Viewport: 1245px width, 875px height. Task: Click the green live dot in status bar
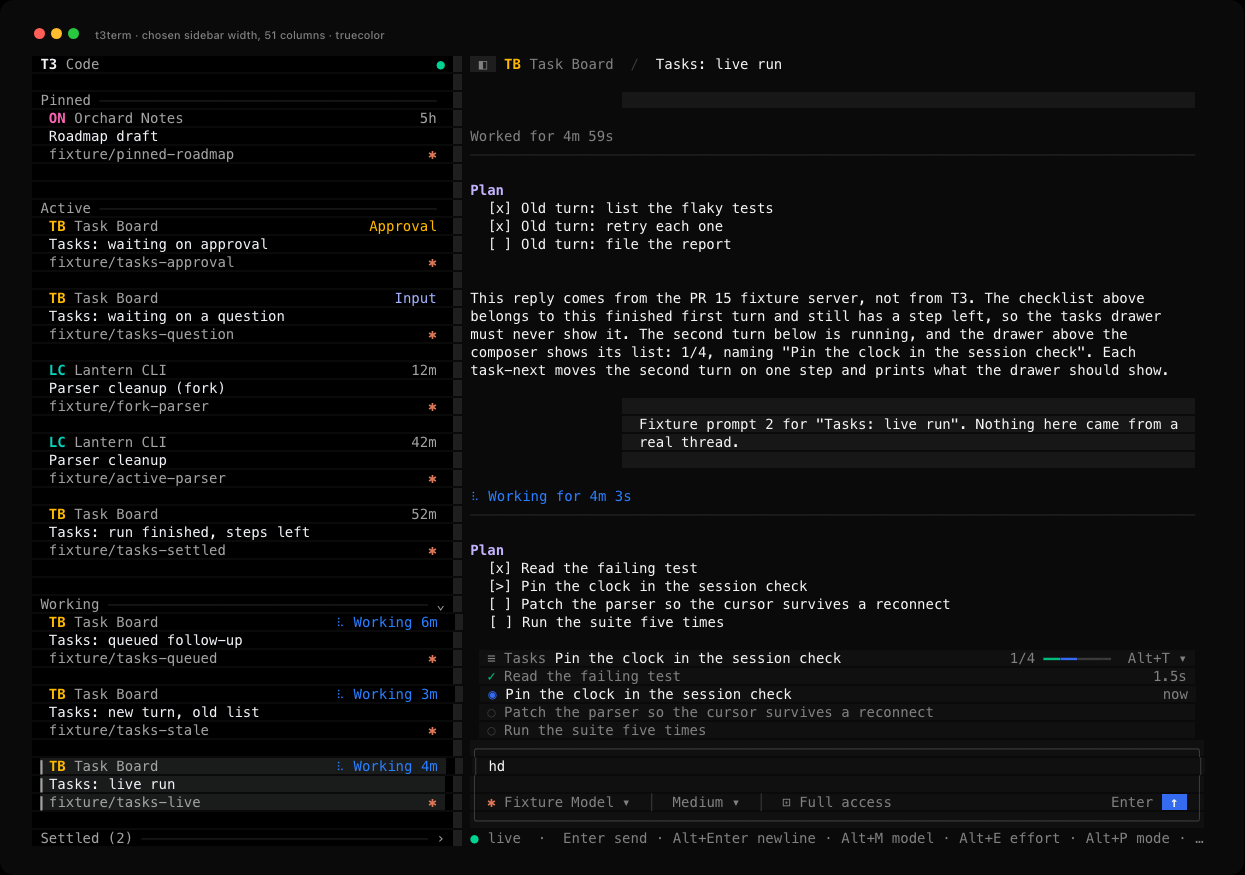coord(475,839)
